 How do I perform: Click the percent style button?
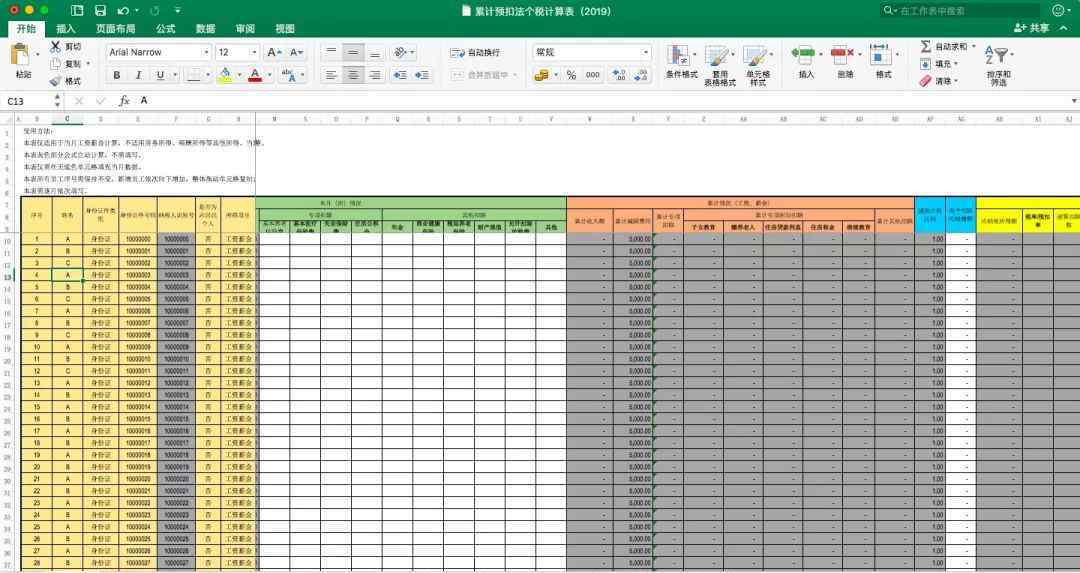(571, 75)
